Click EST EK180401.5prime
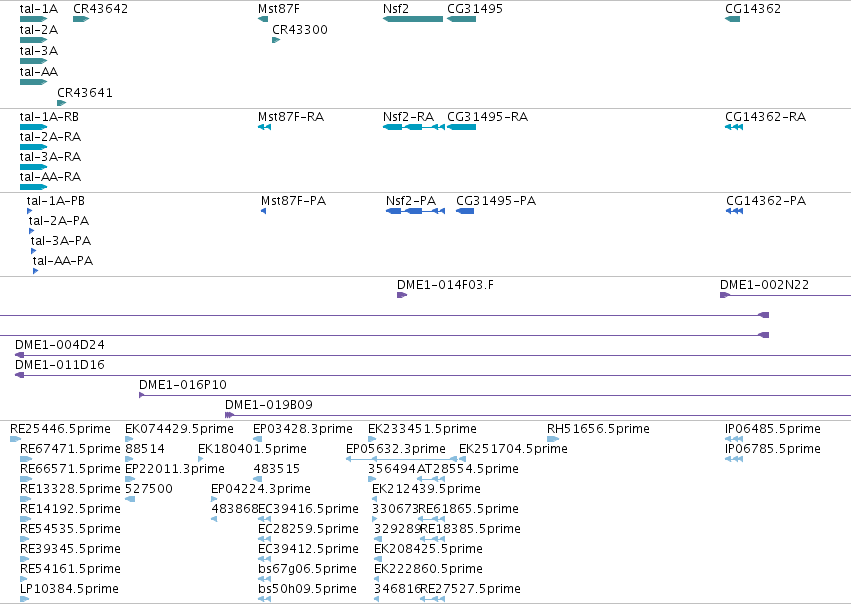The image size is (851, 604). [252, 449]
